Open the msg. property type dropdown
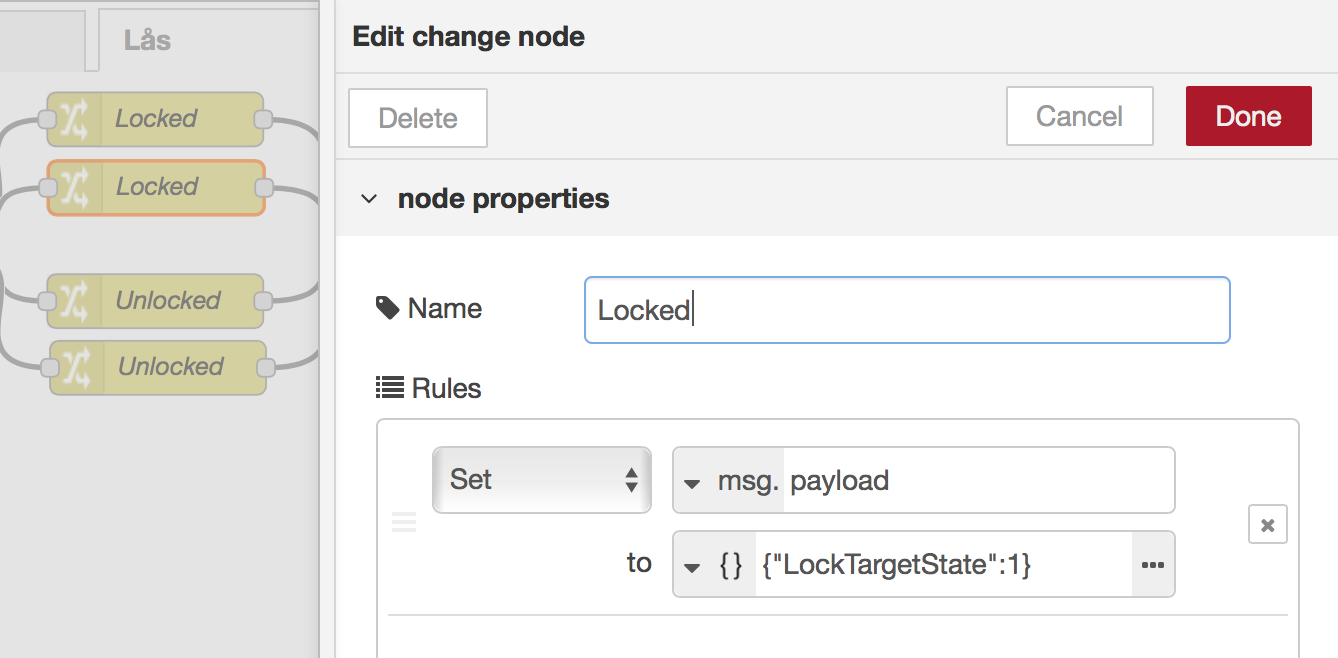Screen dimensions: 1338x658 click(x=692, y=482)
